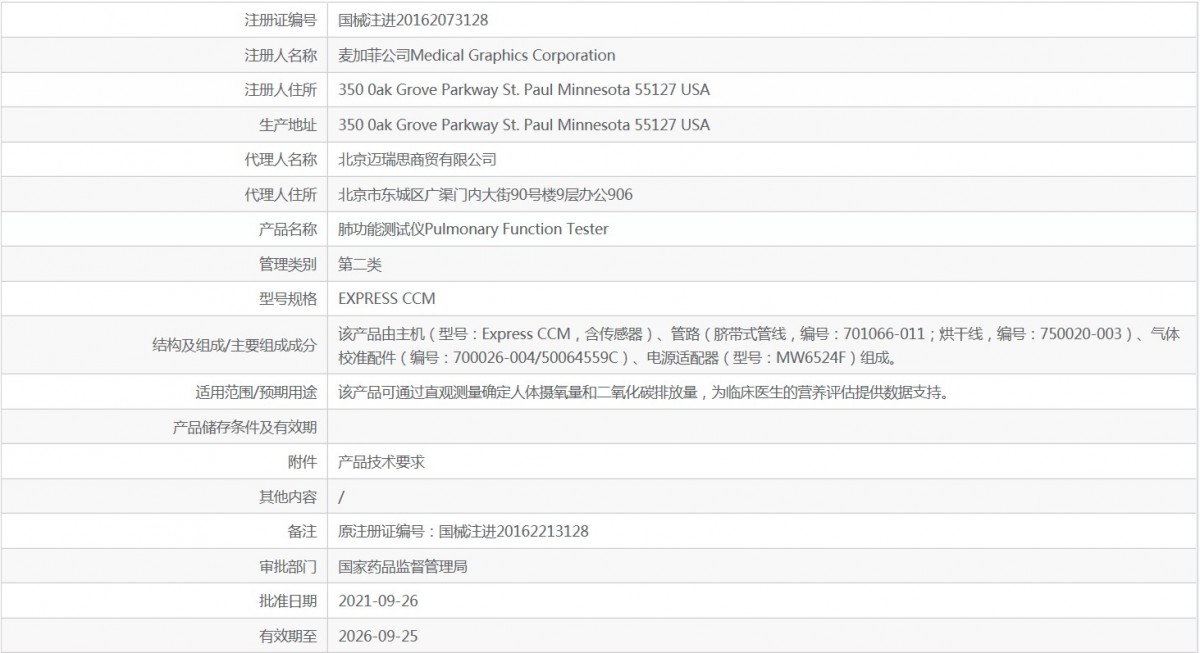Click the 产品储存条件及有效期 label
Screen dimensions: 1200x653
coord(244,427)
